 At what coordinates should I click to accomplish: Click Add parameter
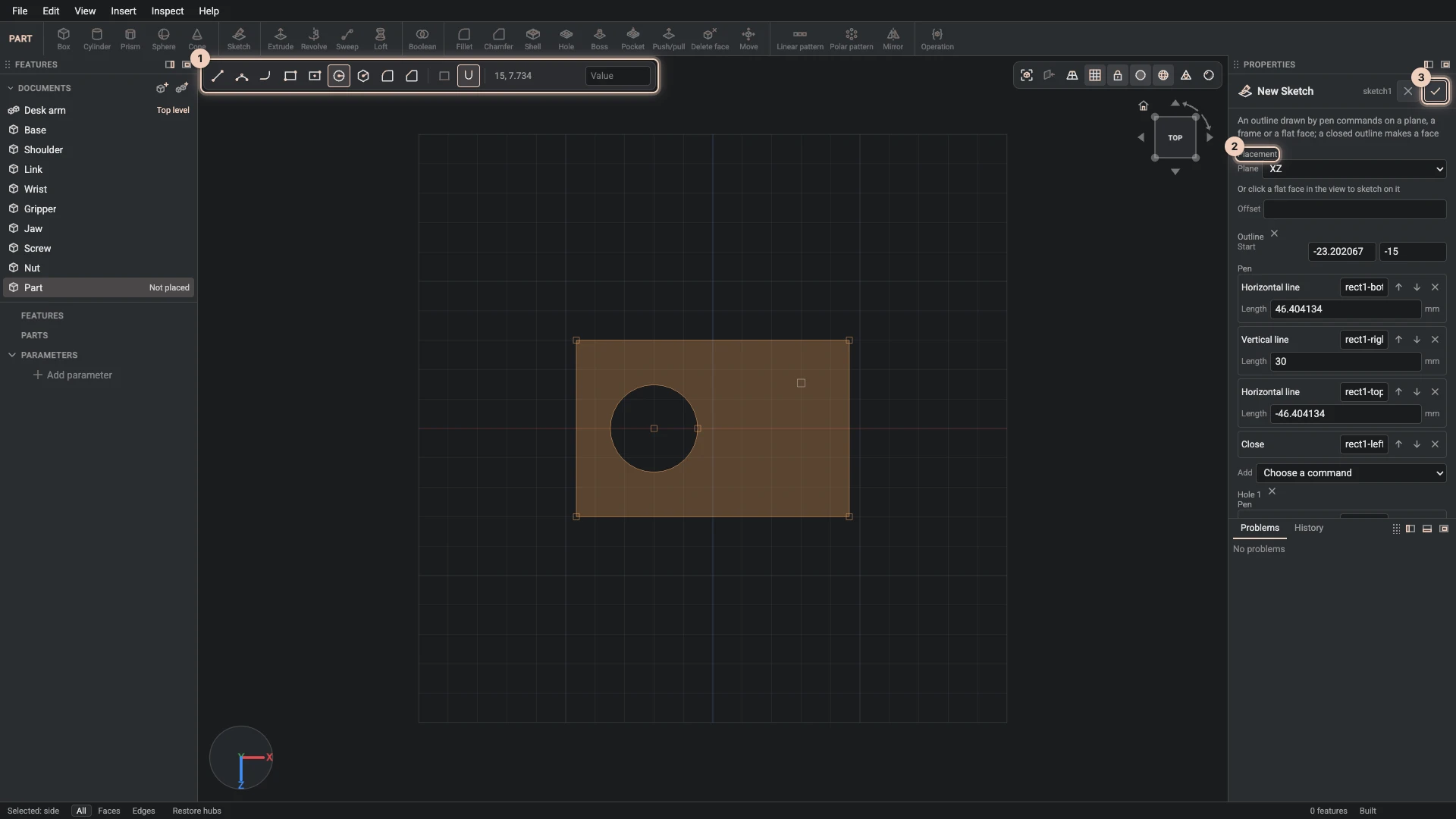pos(73,375)
